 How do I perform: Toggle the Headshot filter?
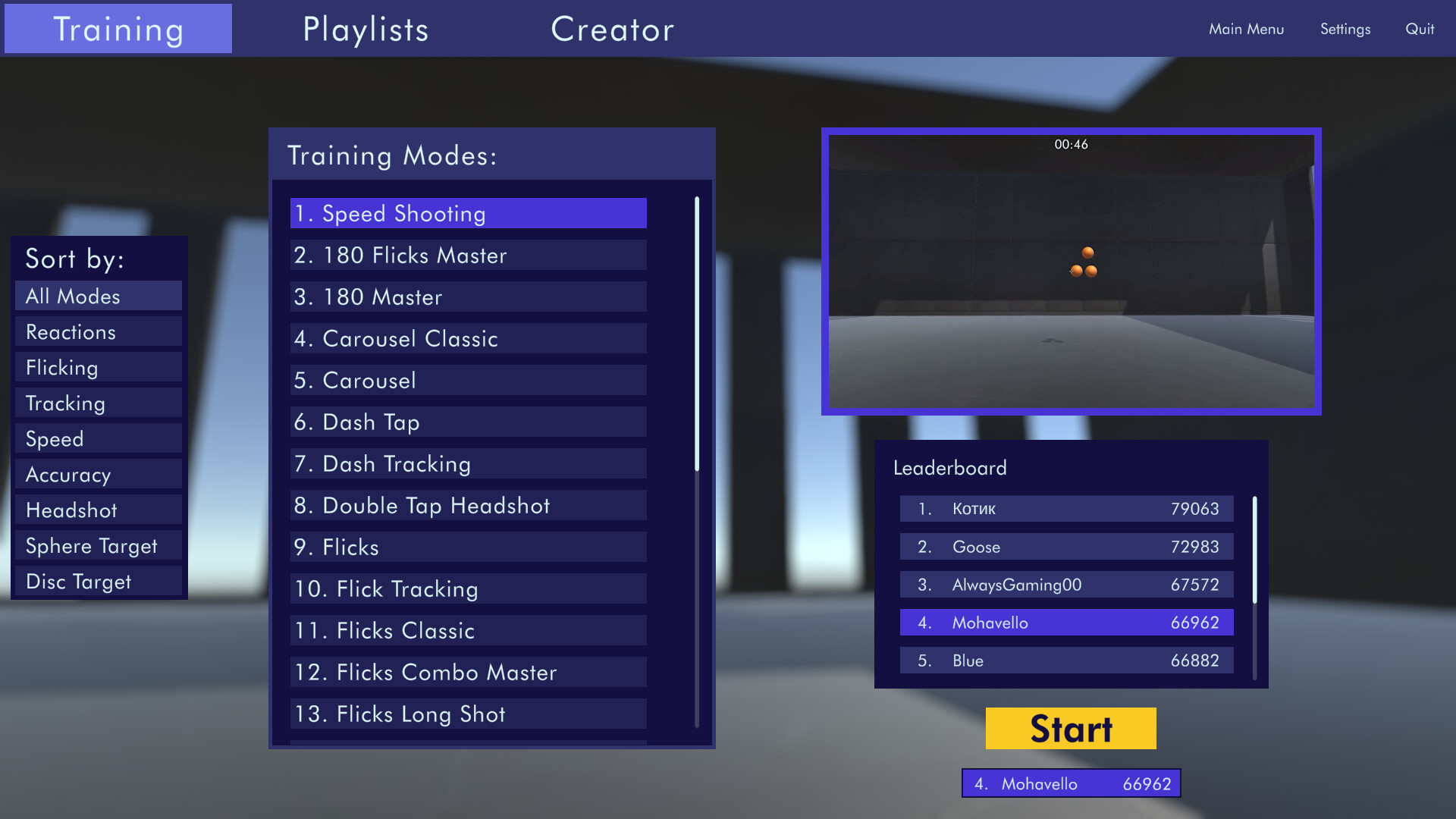[x=98, y=510]
